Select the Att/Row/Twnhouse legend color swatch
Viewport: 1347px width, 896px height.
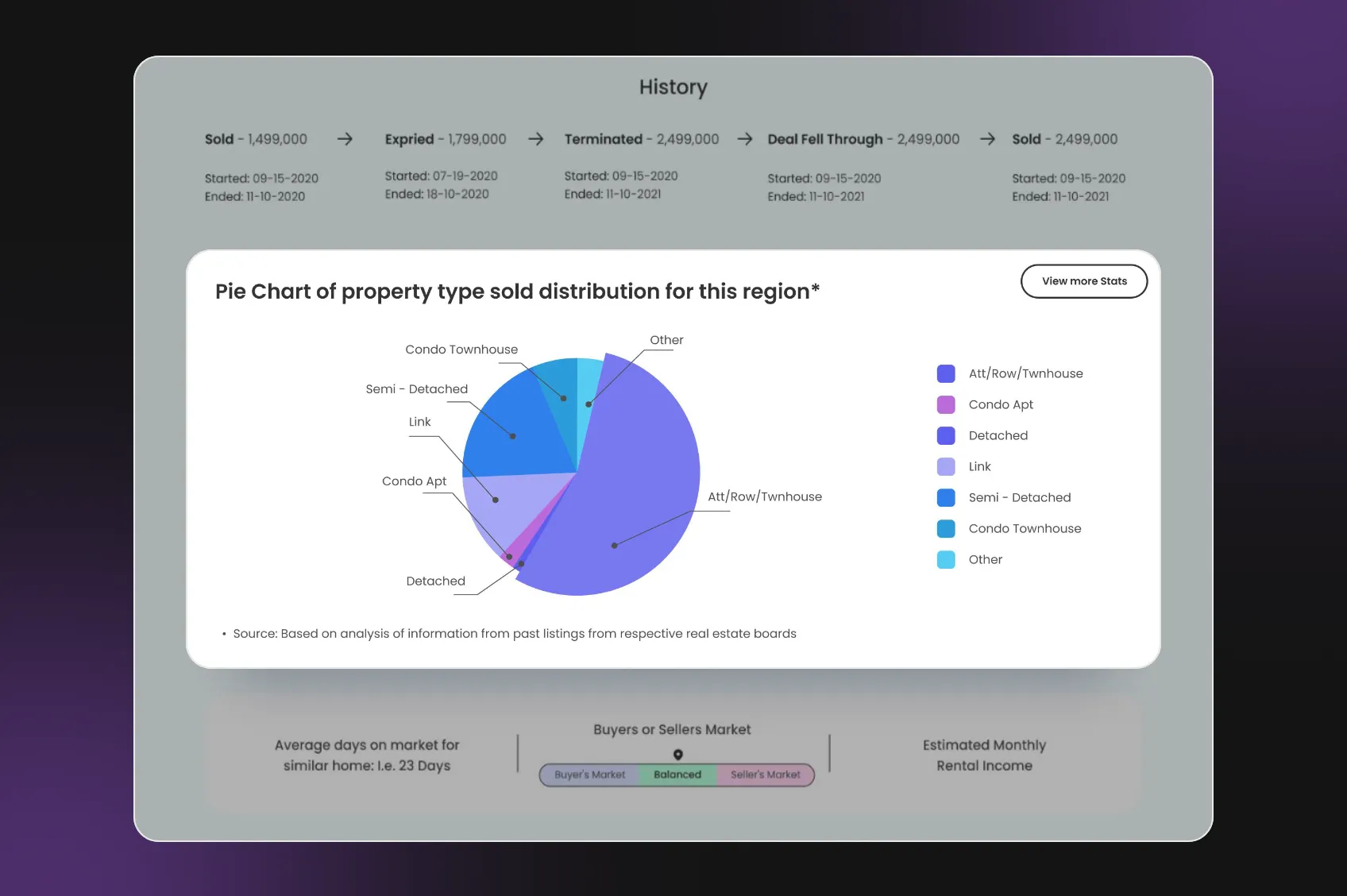946,373
